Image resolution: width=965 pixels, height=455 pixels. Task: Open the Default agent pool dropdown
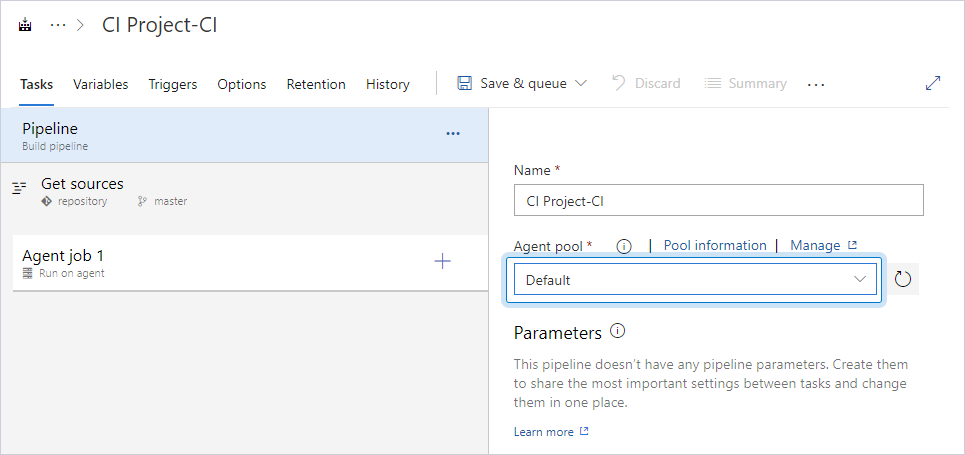[695, 280]
